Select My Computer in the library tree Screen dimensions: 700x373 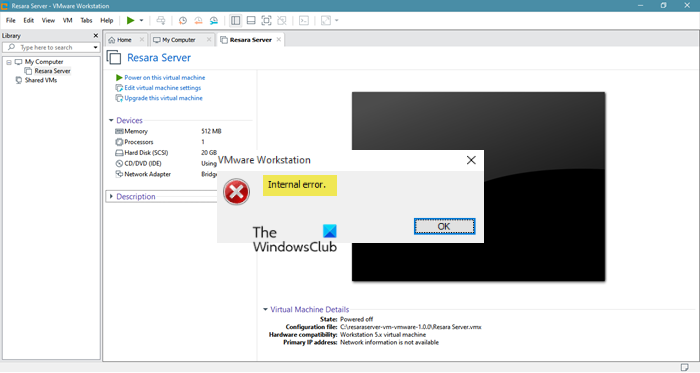[x=44, y=62]
